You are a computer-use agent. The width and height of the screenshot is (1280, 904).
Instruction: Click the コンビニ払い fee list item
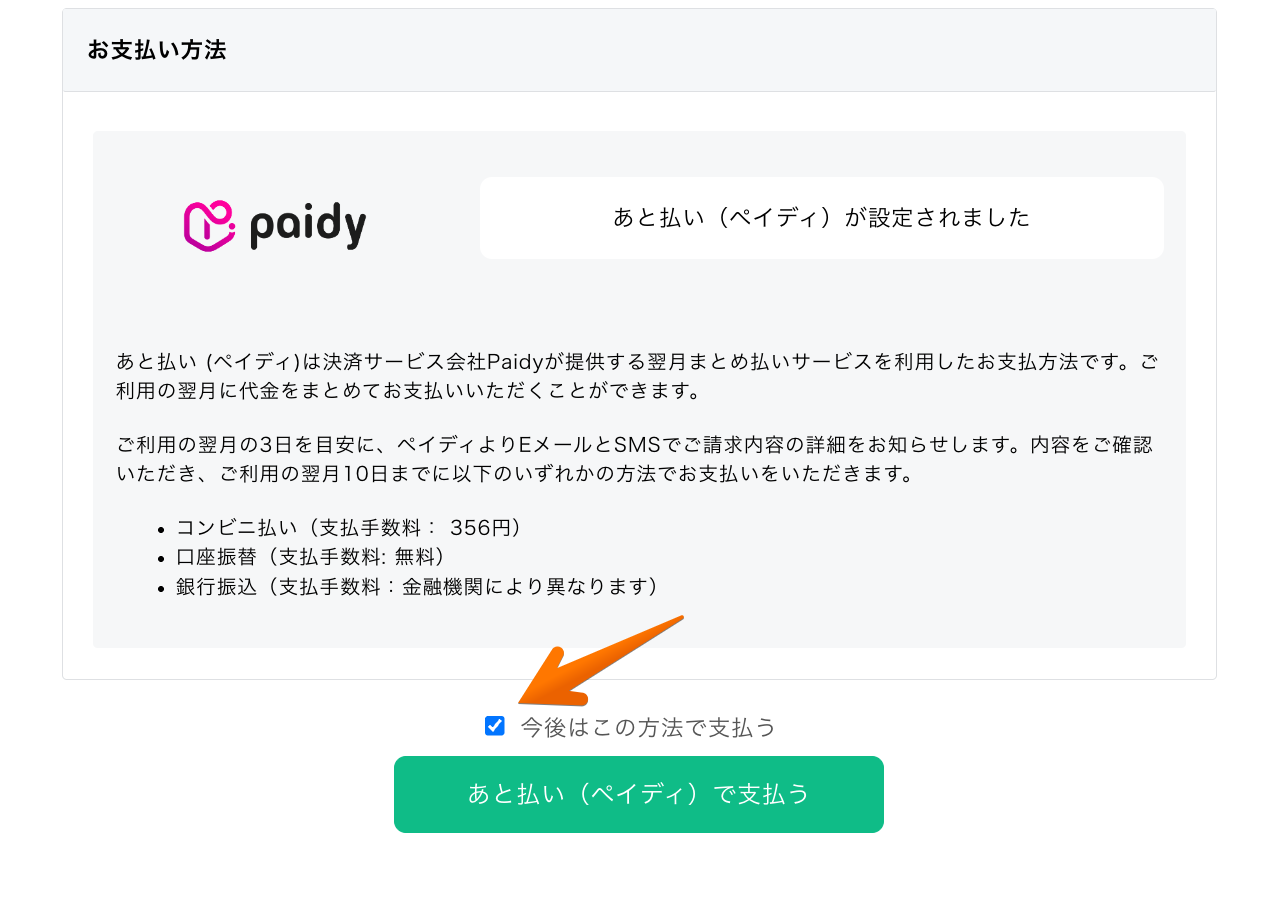(349, 528)
